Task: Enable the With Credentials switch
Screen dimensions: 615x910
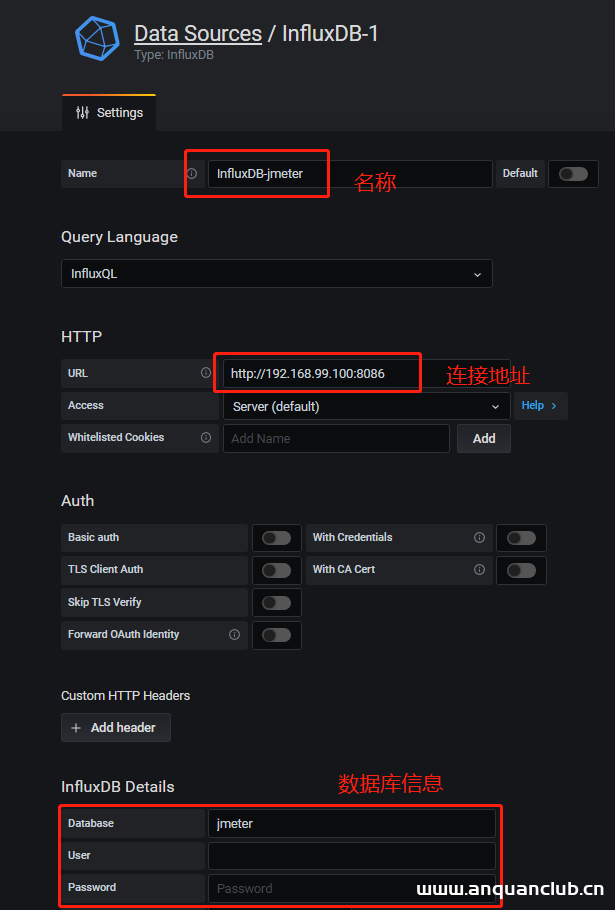Action: click(x=522, y=538)
